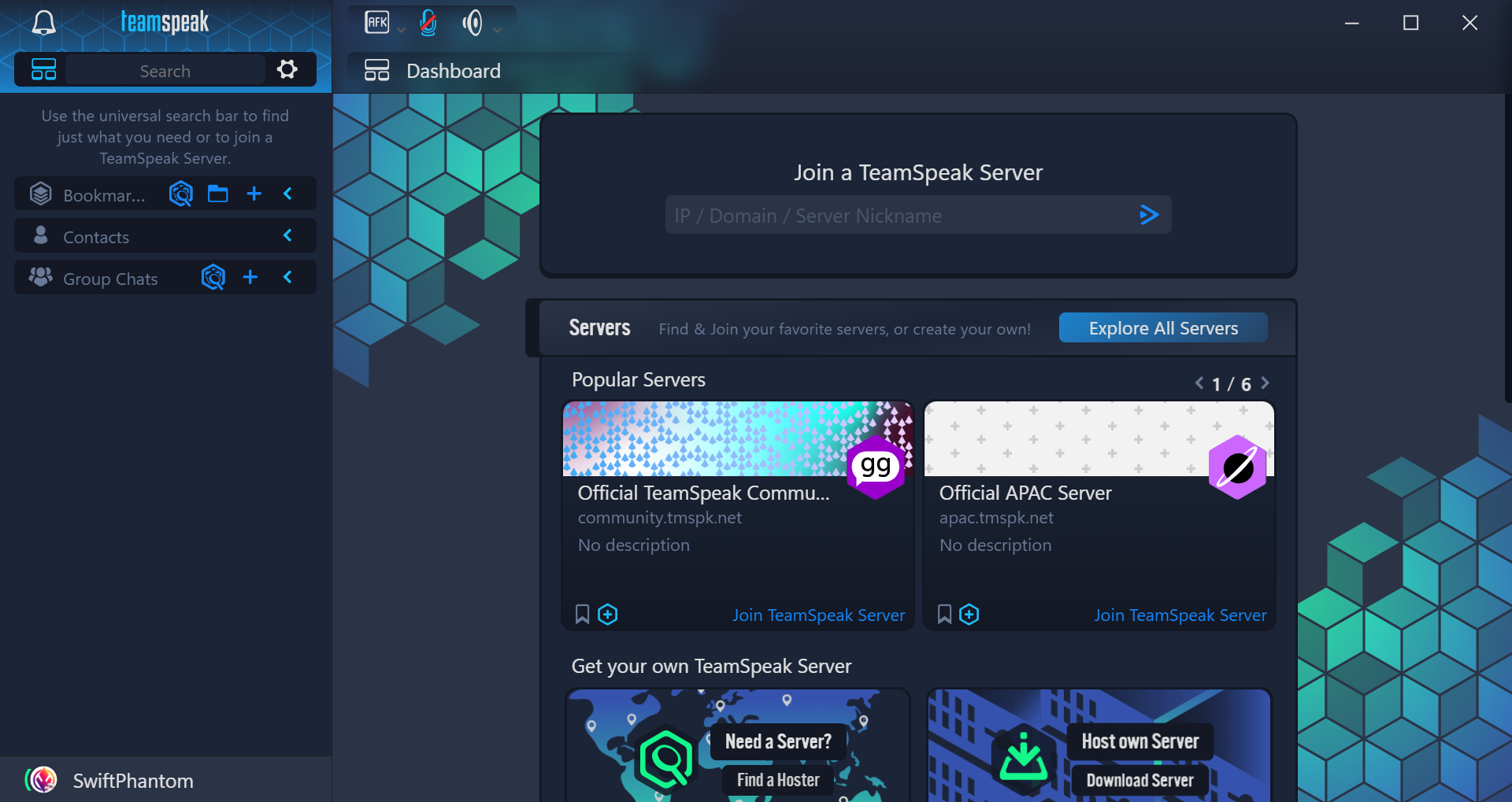Open dropdown arrow next to AFK

pyautogui.click(x=401, y=30)
